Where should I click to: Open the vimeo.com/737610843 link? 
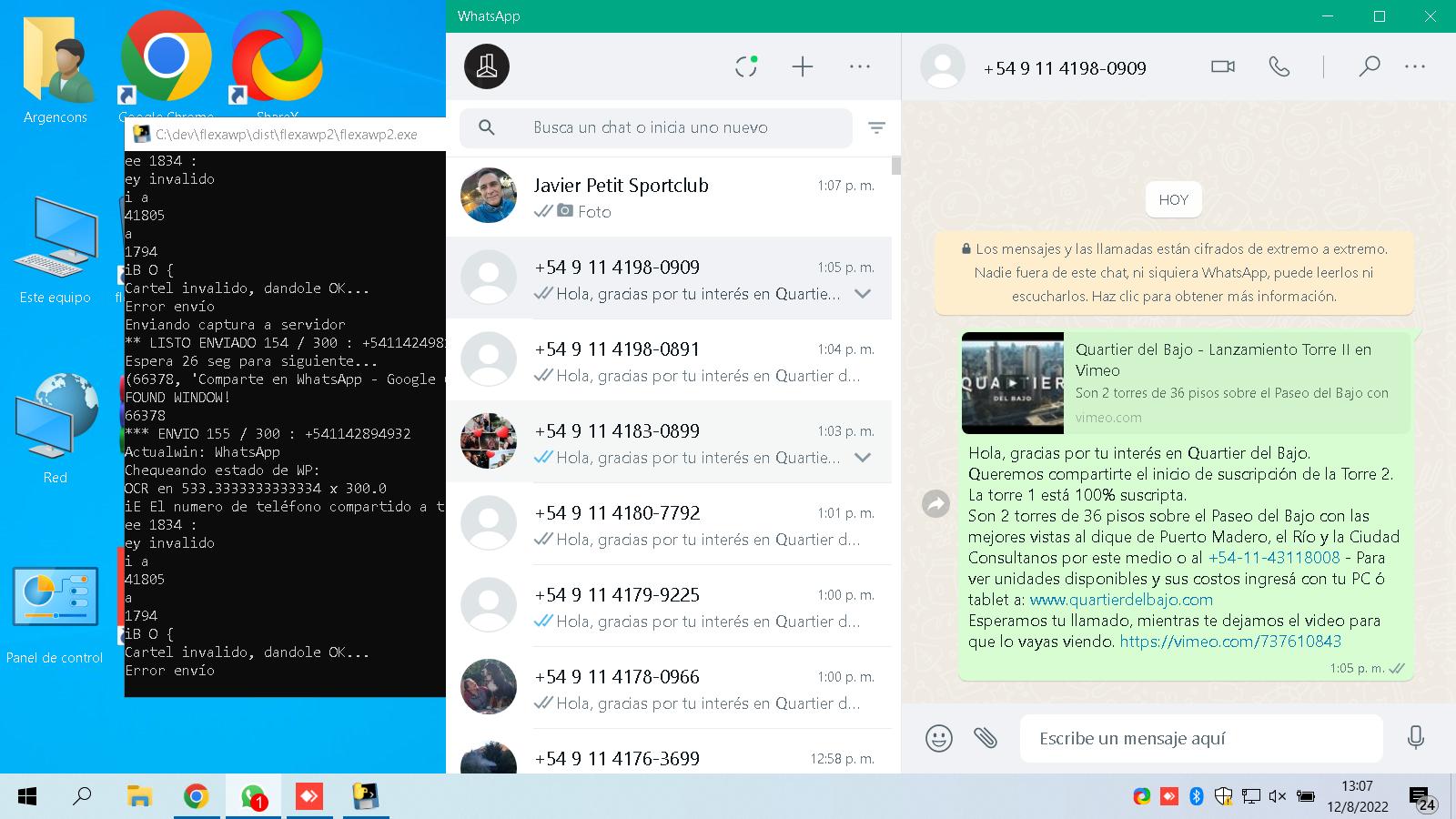coord(1230,642)
